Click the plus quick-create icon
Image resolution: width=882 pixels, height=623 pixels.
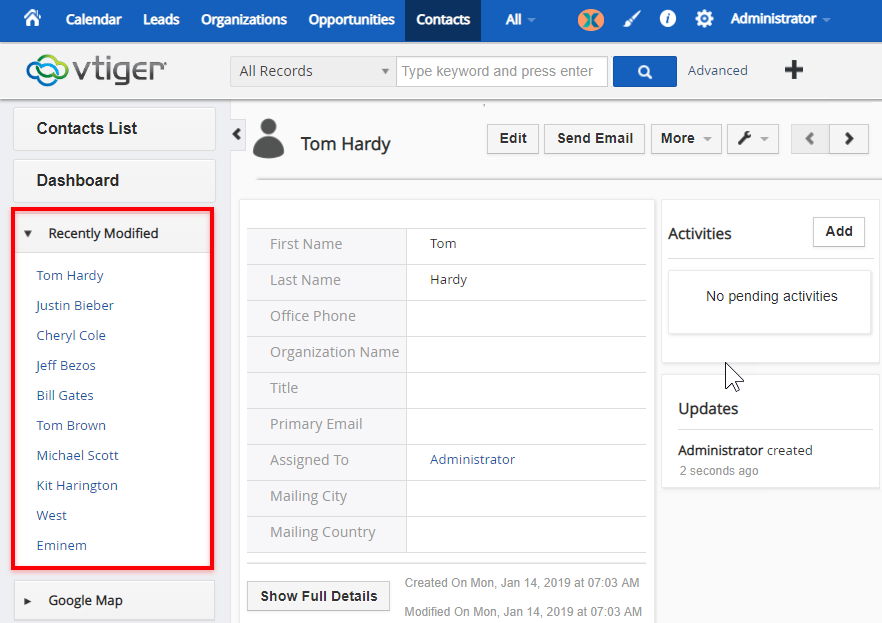[x=794, y=70]
